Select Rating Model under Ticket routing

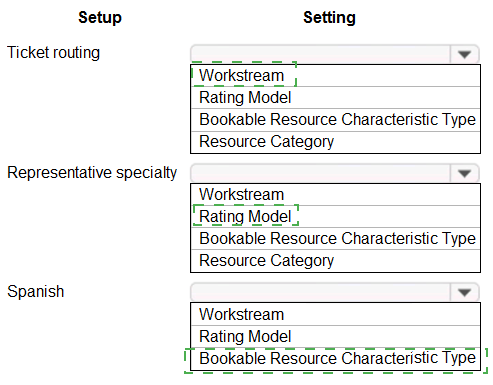[x=335, y=98]
